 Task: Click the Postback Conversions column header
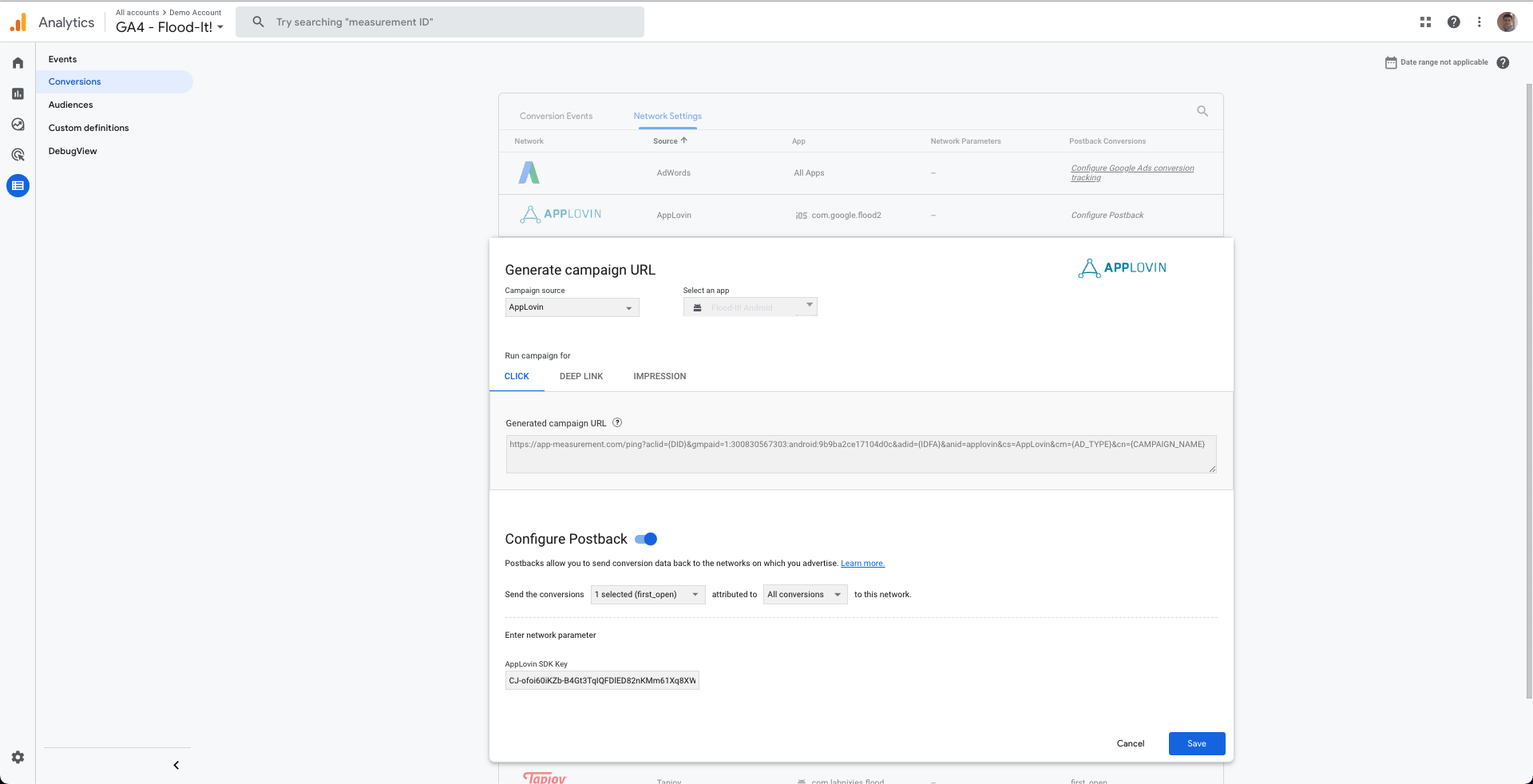coord(1107,141)
